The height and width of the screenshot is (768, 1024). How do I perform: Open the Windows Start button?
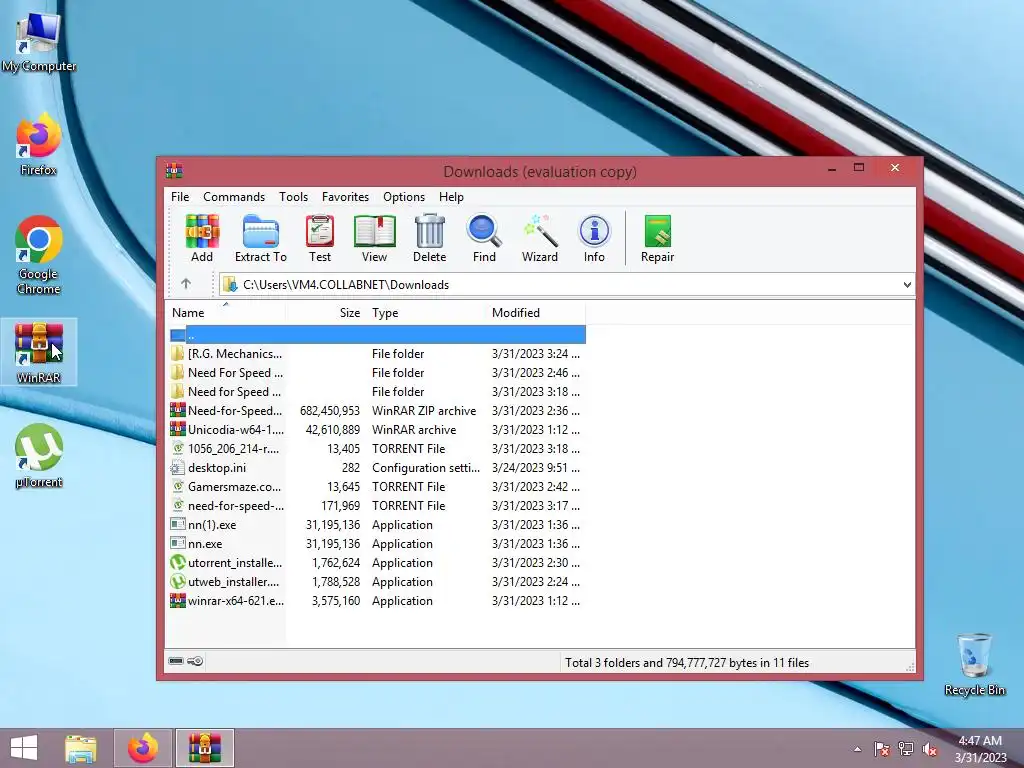(x=24, y=748)
